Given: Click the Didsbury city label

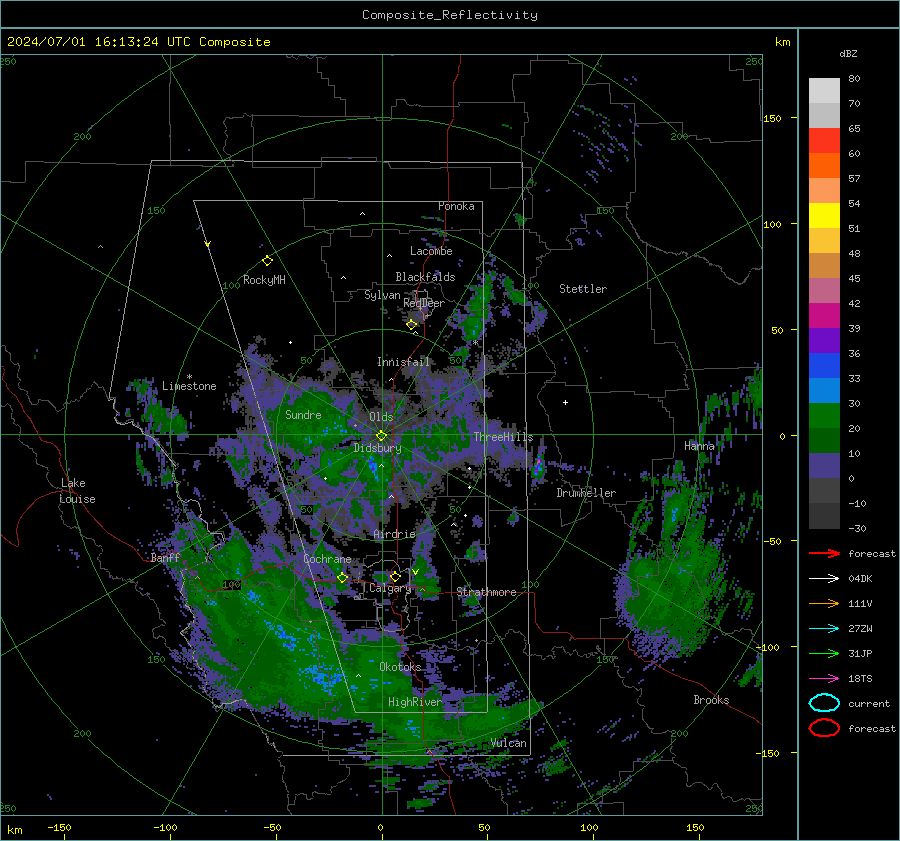Looking at the screenshot, I should [377, 448].
